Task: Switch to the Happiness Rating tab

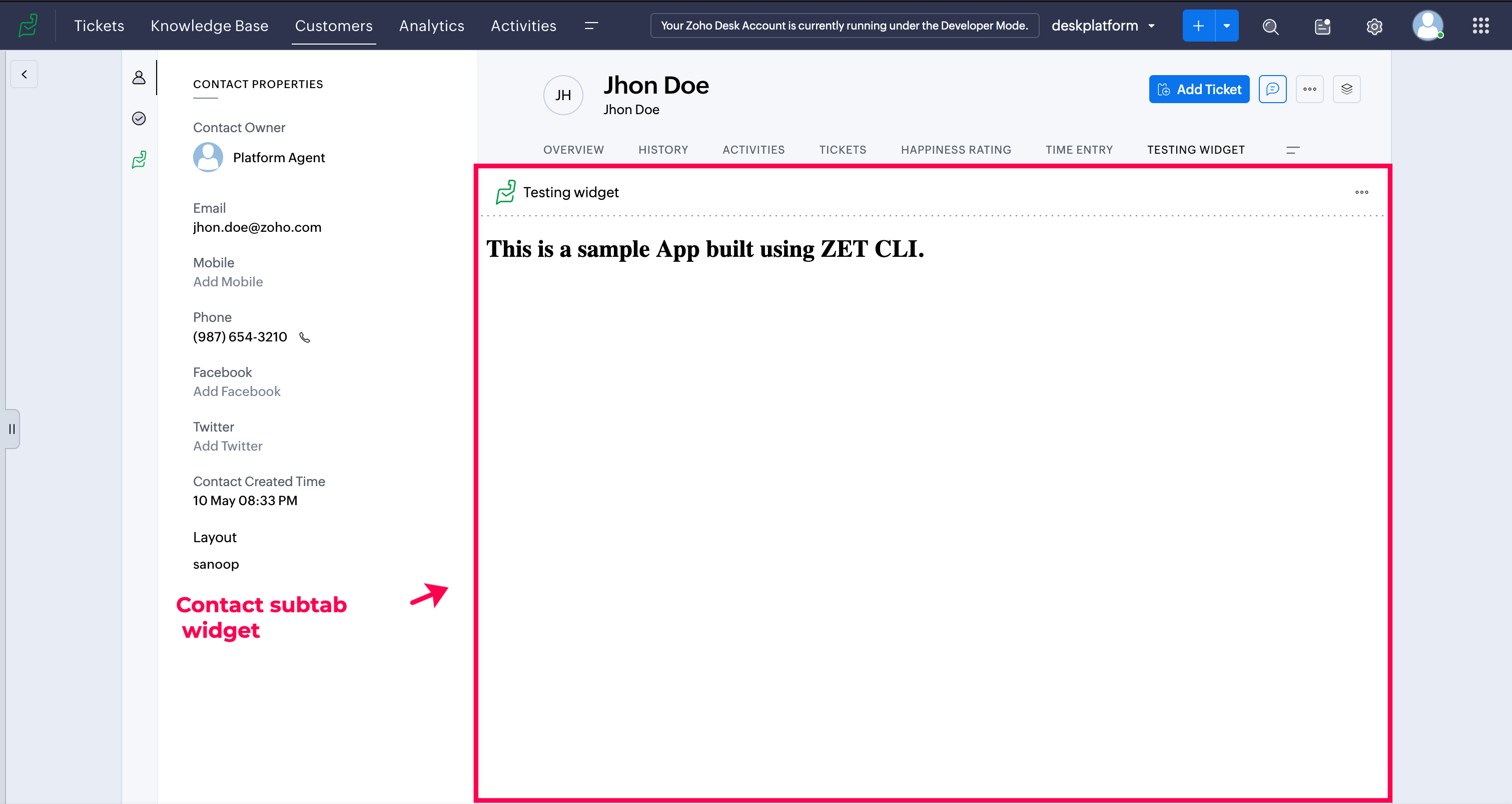Action: pyautogui.click(x=956, y=150)
